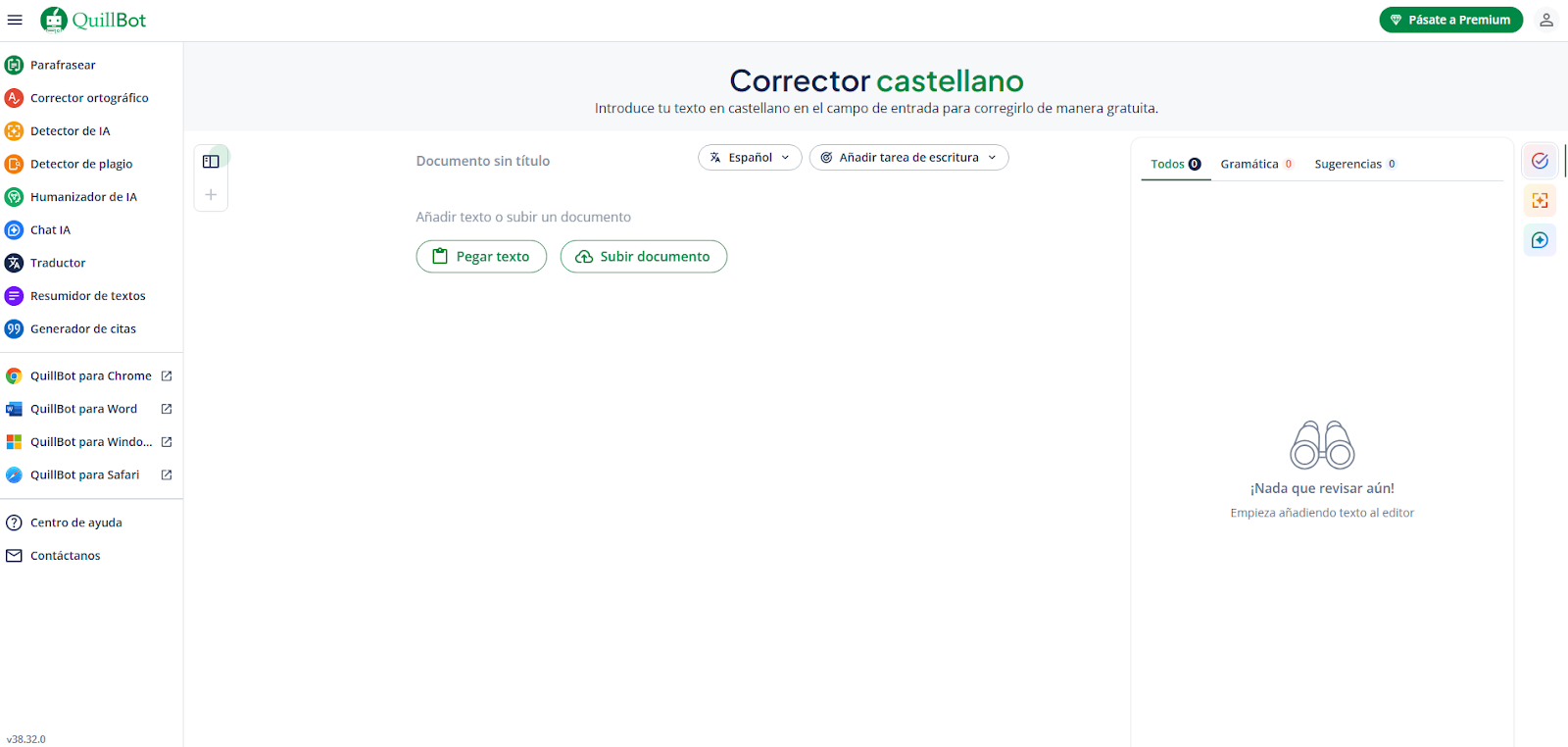The image size is (1568, 747).
Task: Open the Parafrasear tool
Action: click(x=63, y=65)
